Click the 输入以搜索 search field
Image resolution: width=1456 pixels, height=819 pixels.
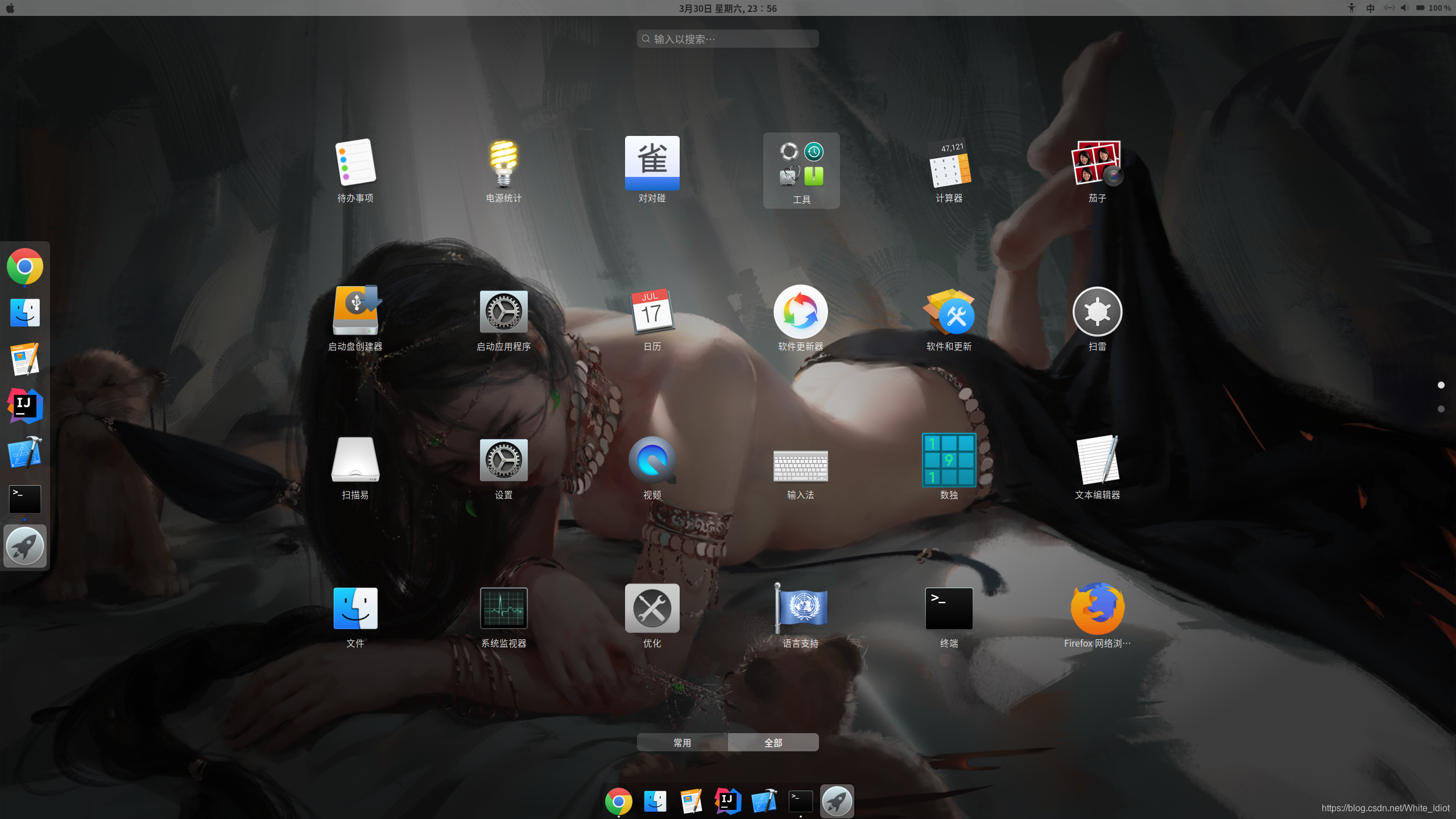[728, 39]
